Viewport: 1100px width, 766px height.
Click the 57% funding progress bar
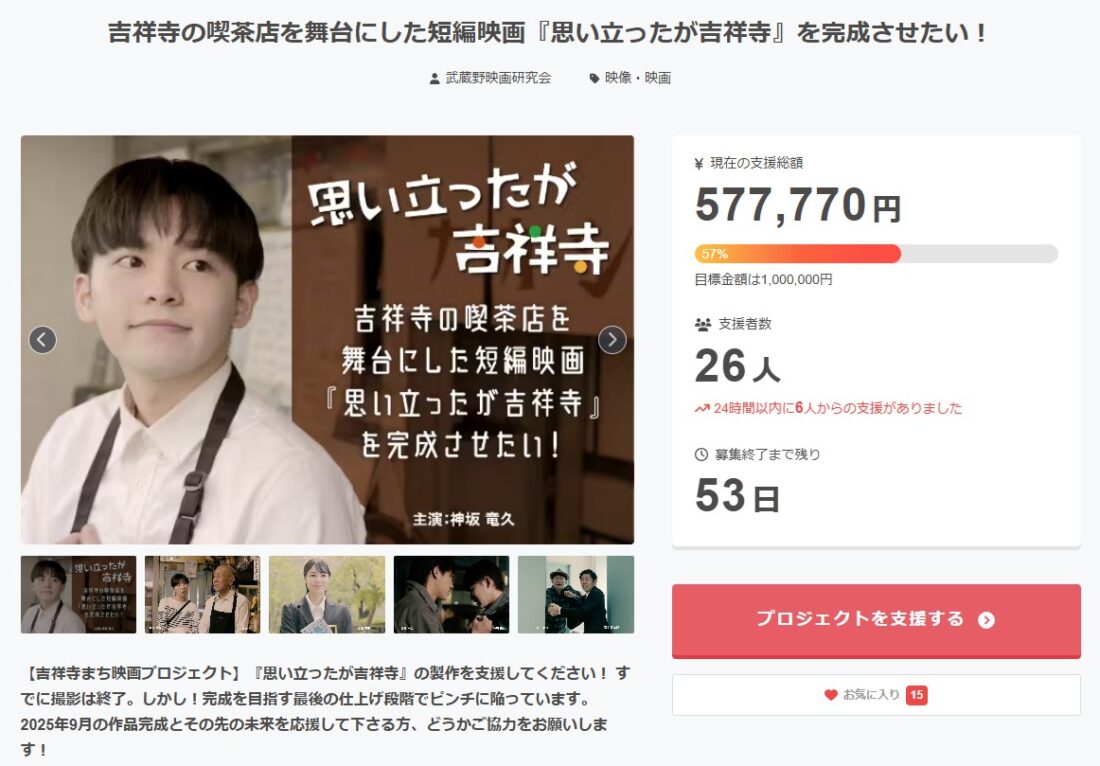(x=876, y=254)
